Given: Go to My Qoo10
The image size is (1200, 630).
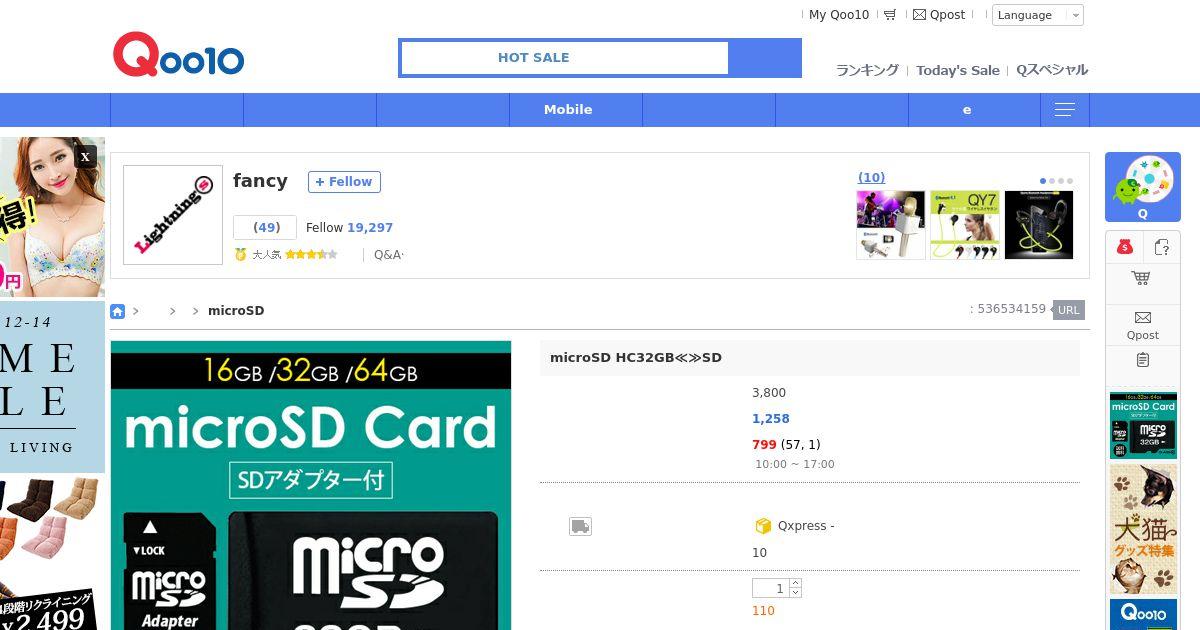Looking at the screenshot, I should click(x=839, y=15).
